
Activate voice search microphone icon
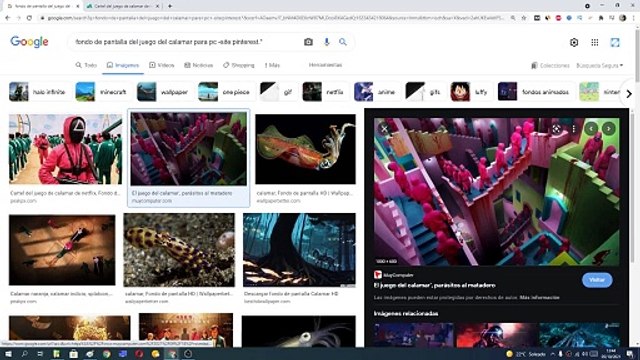click(x=327, y=42)
